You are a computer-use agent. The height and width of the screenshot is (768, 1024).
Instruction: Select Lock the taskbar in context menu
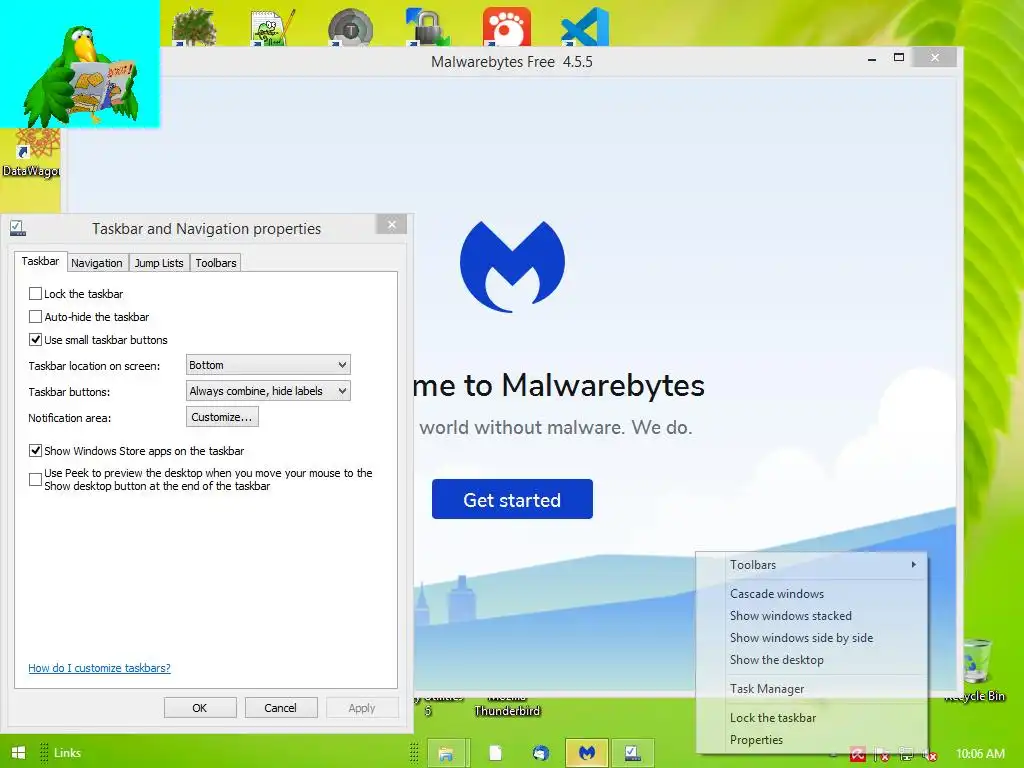pyautogui.click(x=812, y=718)
